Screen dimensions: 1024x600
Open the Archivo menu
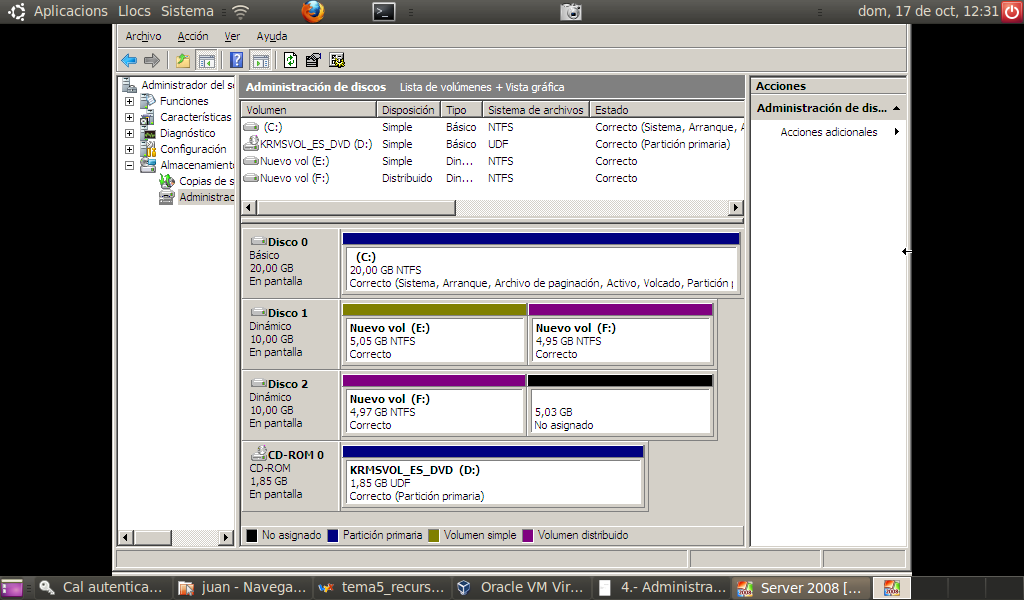(x=143, y=37)
